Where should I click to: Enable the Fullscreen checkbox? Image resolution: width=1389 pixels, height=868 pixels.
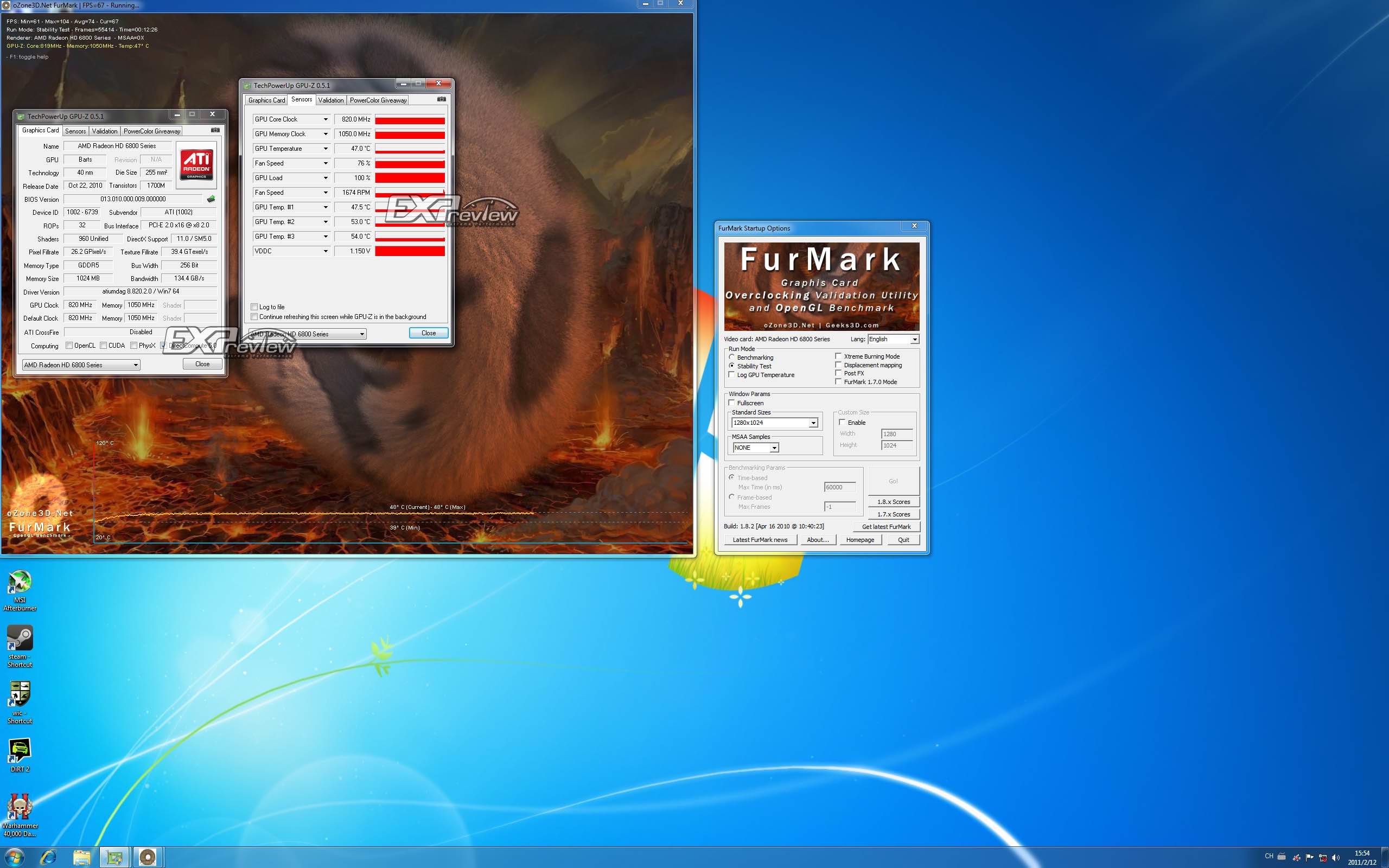tap(732, 403)
